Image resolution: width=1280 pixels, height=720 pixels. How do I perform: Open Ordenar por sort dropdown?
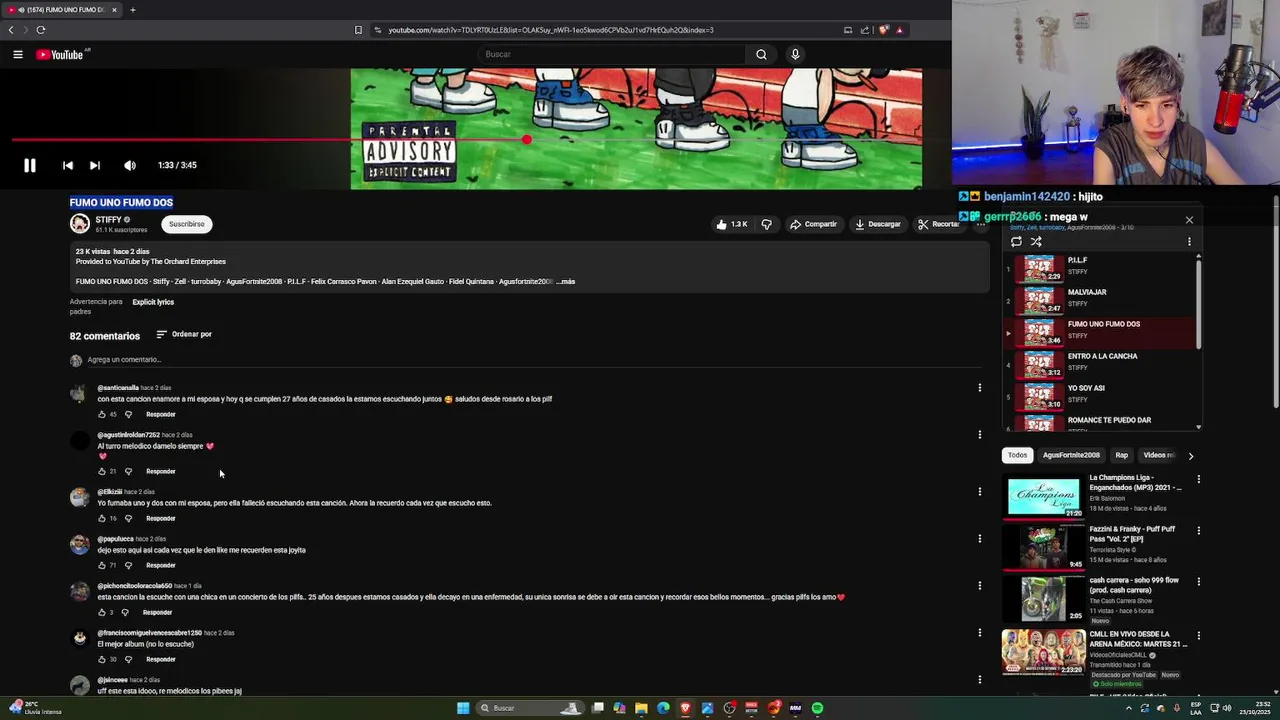coord(184,334)
